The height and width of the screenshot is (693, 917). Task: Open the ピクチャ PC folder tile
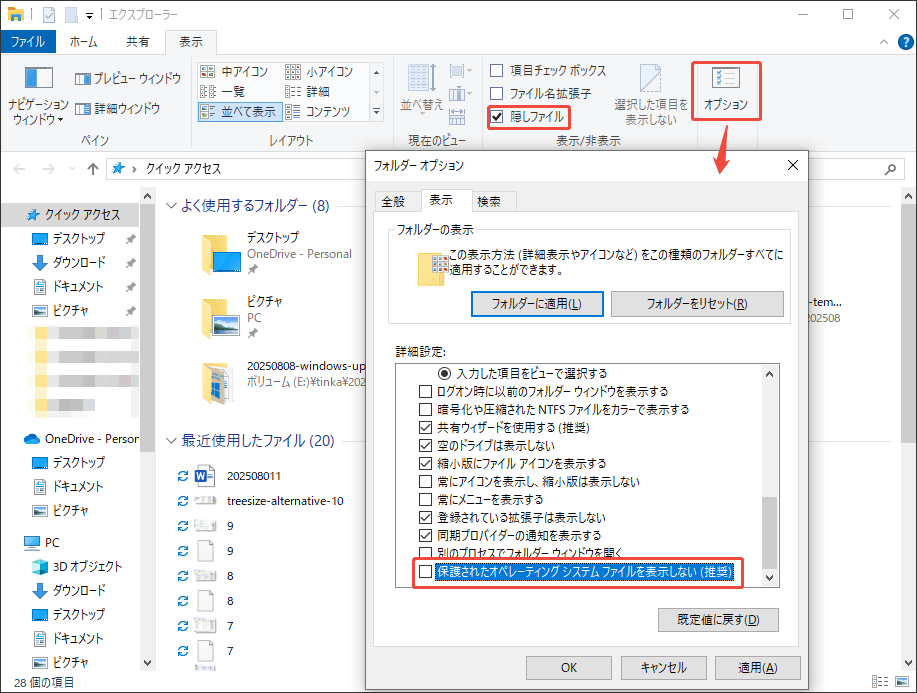pyautogui.click(x=243, y=318)
